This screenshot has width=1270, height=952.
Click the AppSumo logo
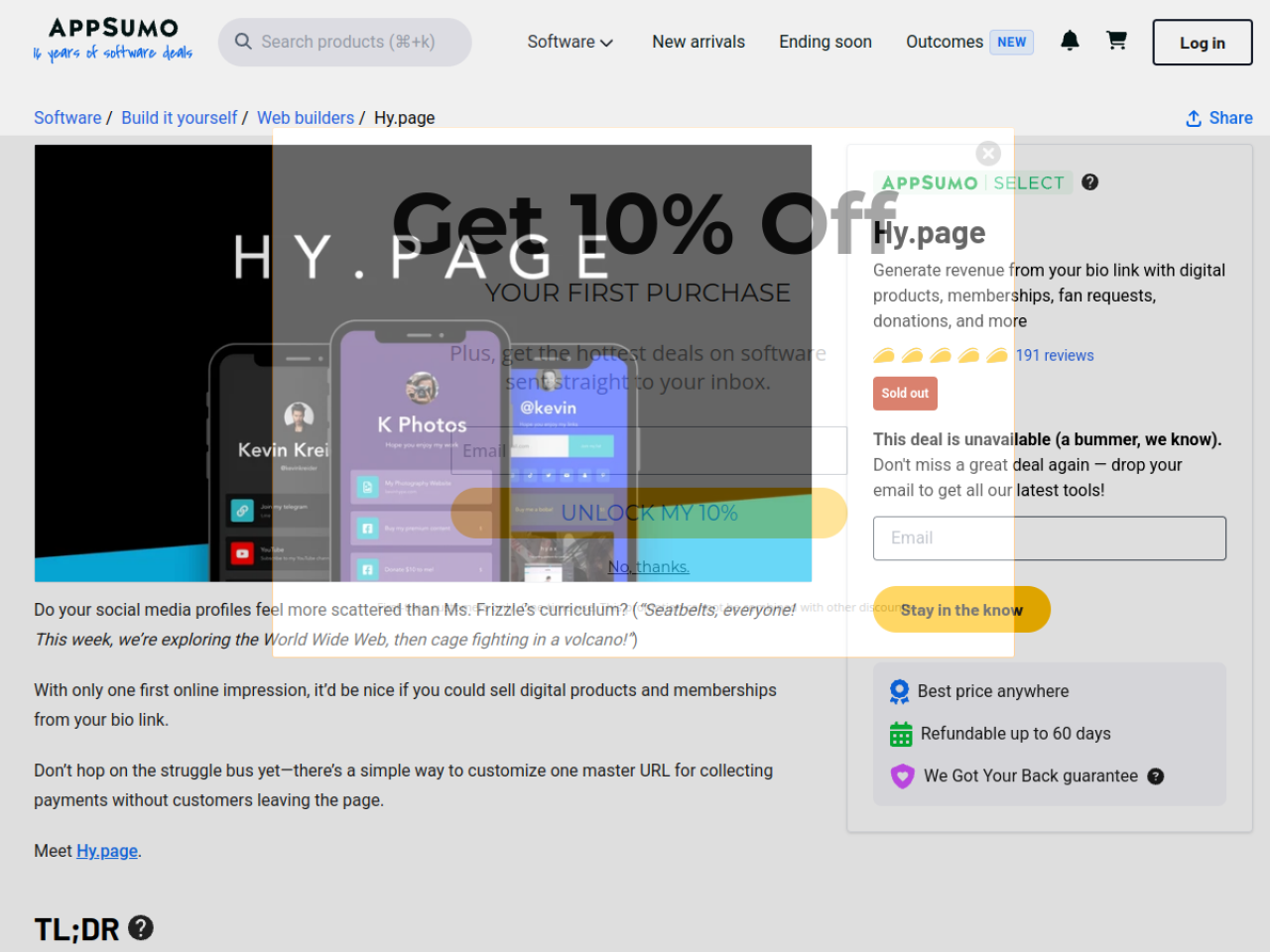pos(113,41)
